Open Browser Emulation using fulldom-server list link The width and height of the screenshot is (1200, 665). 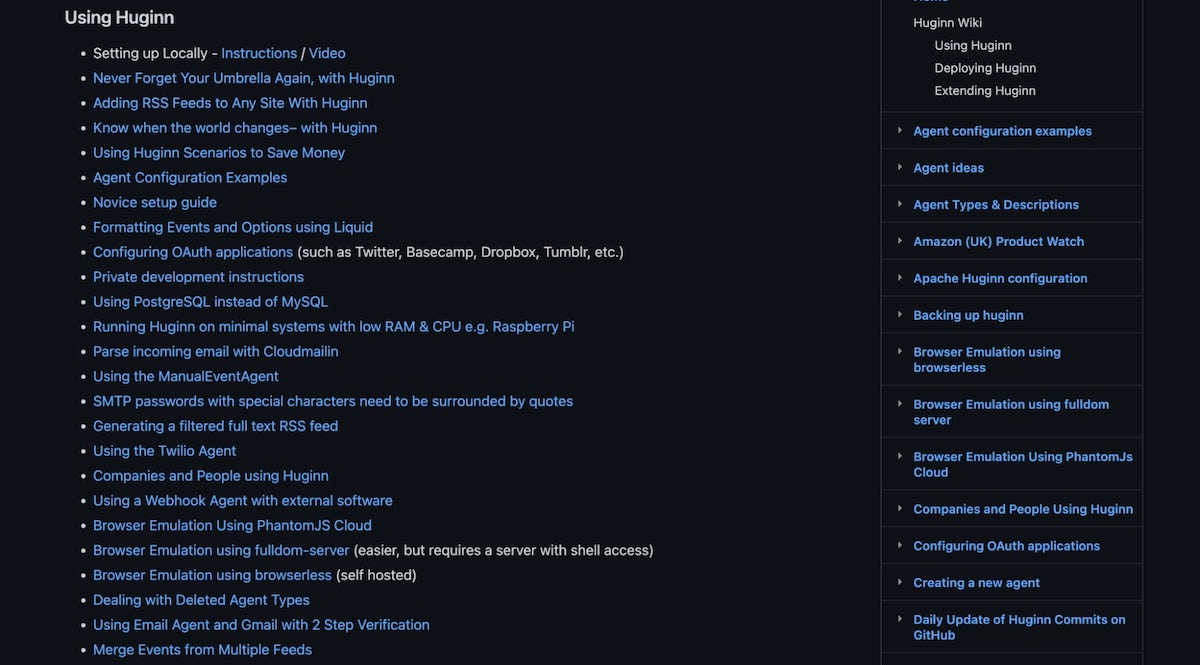point(221,550)
